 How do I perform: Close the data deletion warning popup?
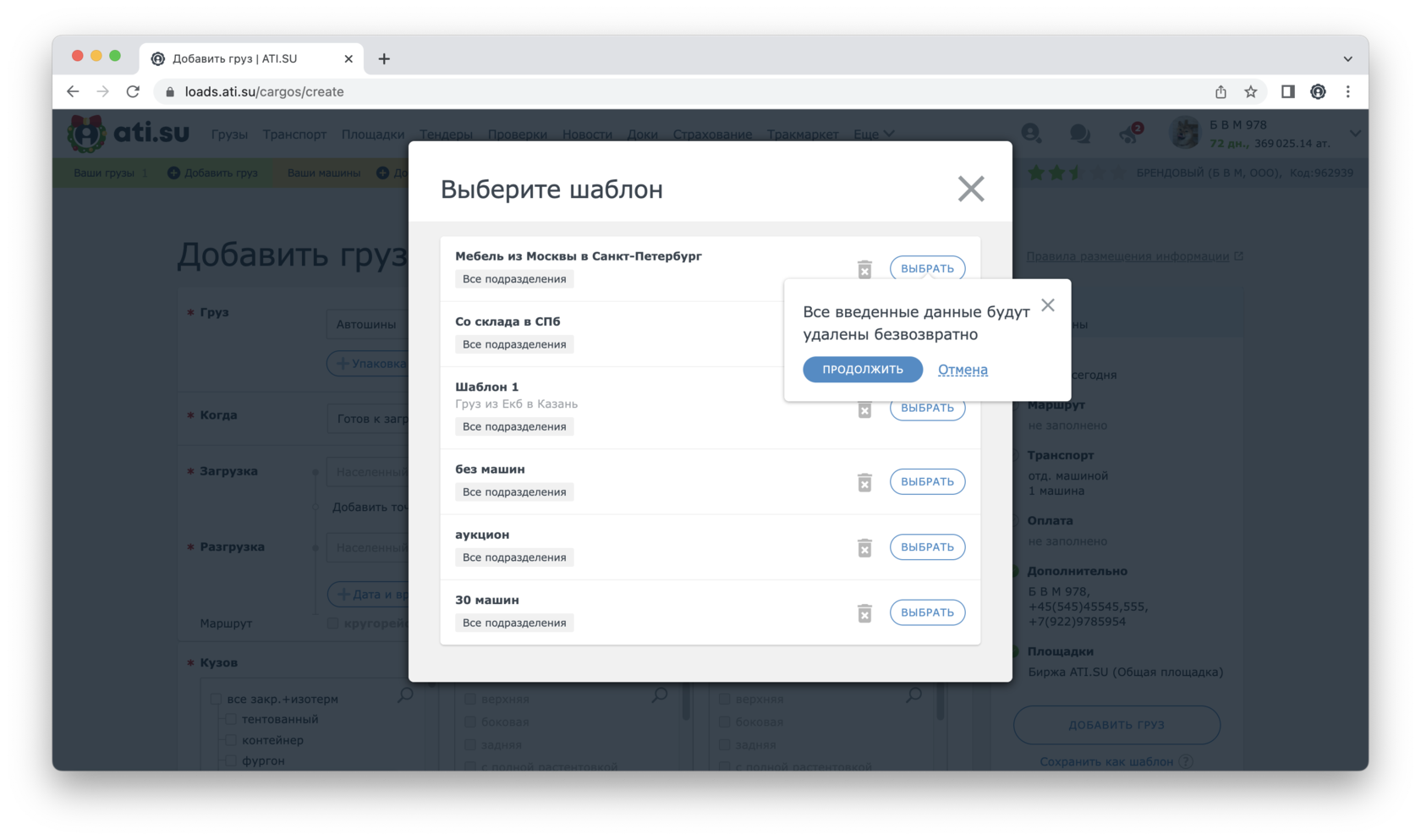click(1048, 305)
